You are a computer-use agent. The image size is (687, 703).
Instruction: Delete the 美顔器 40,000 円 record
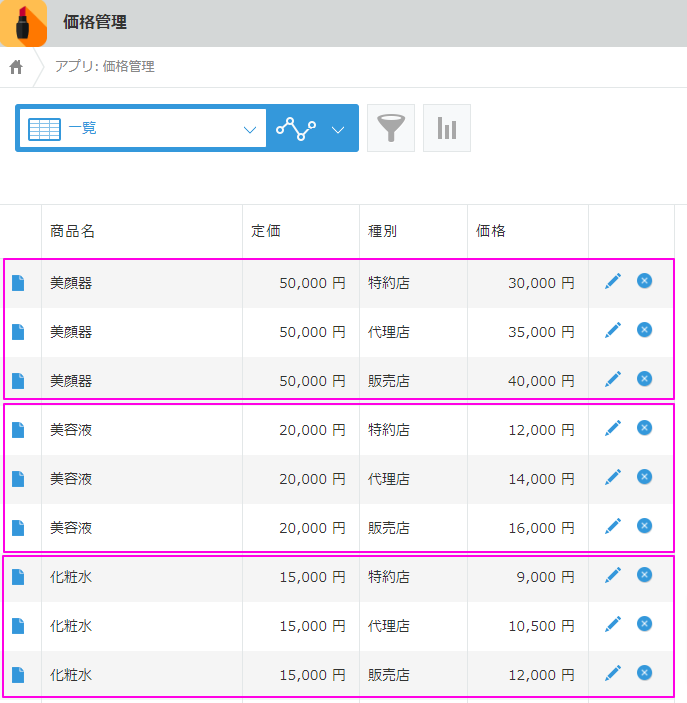pyautogui.click(x=644, y=379)
